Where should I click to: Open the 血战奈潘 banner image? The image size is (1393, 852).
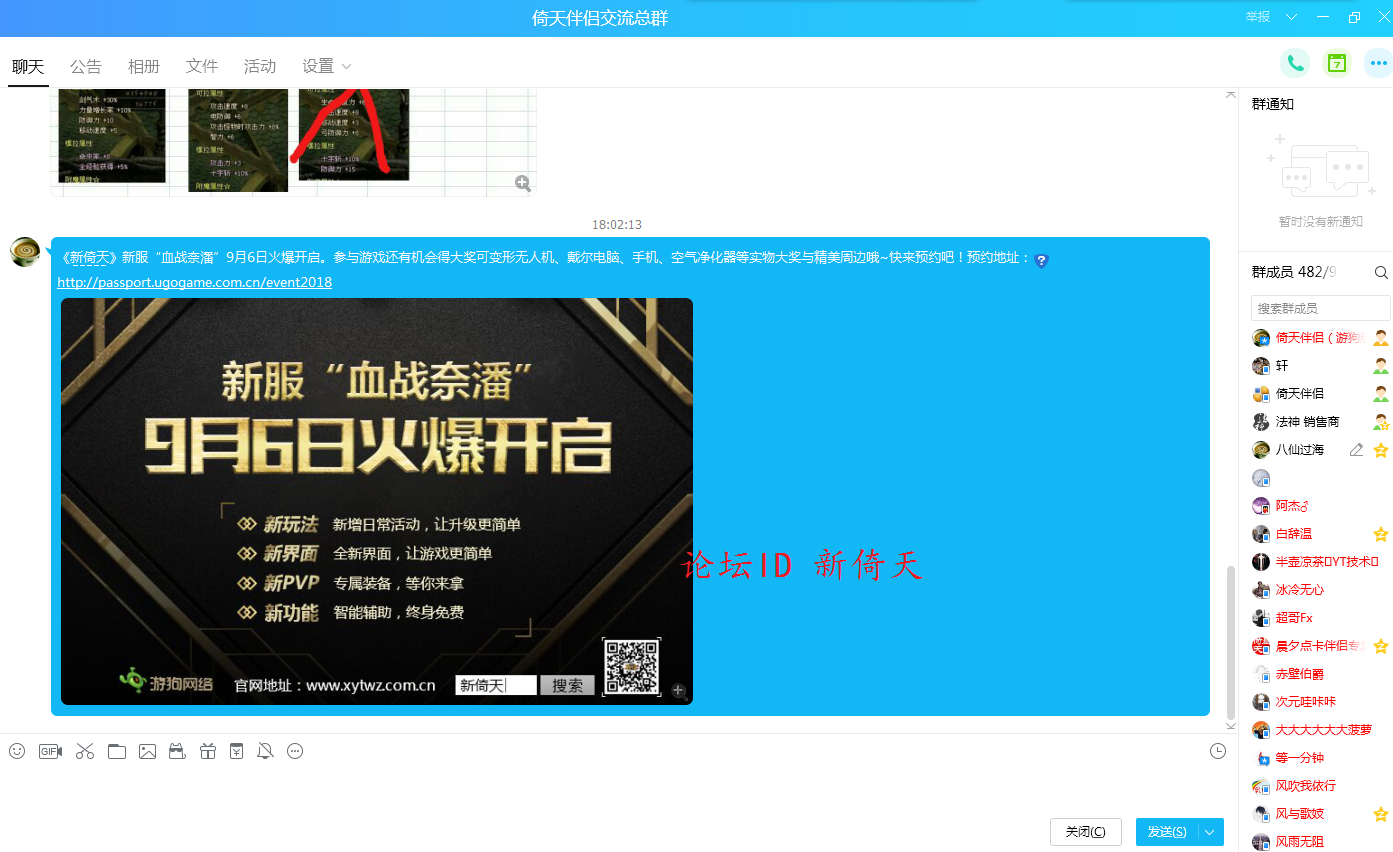click(377, 501)
